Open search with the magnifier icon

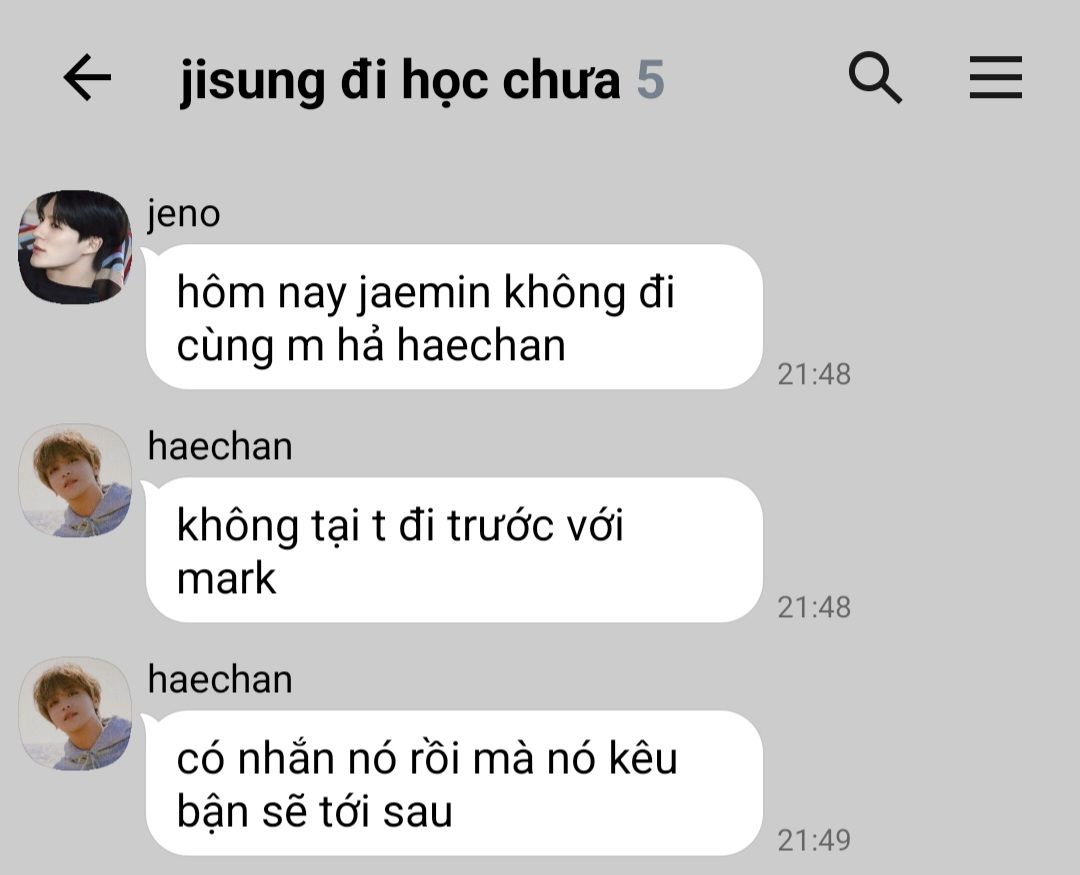click(x=875, y=77)
